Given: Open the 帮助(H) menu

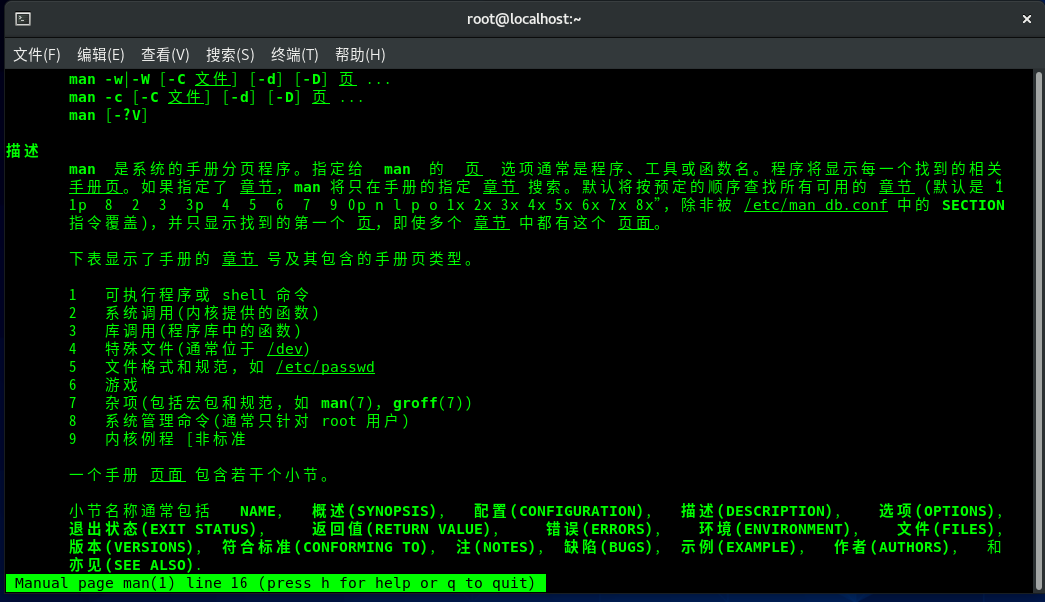Looking at the screenshot, I should pyautogui.click(x=360, y=54).
